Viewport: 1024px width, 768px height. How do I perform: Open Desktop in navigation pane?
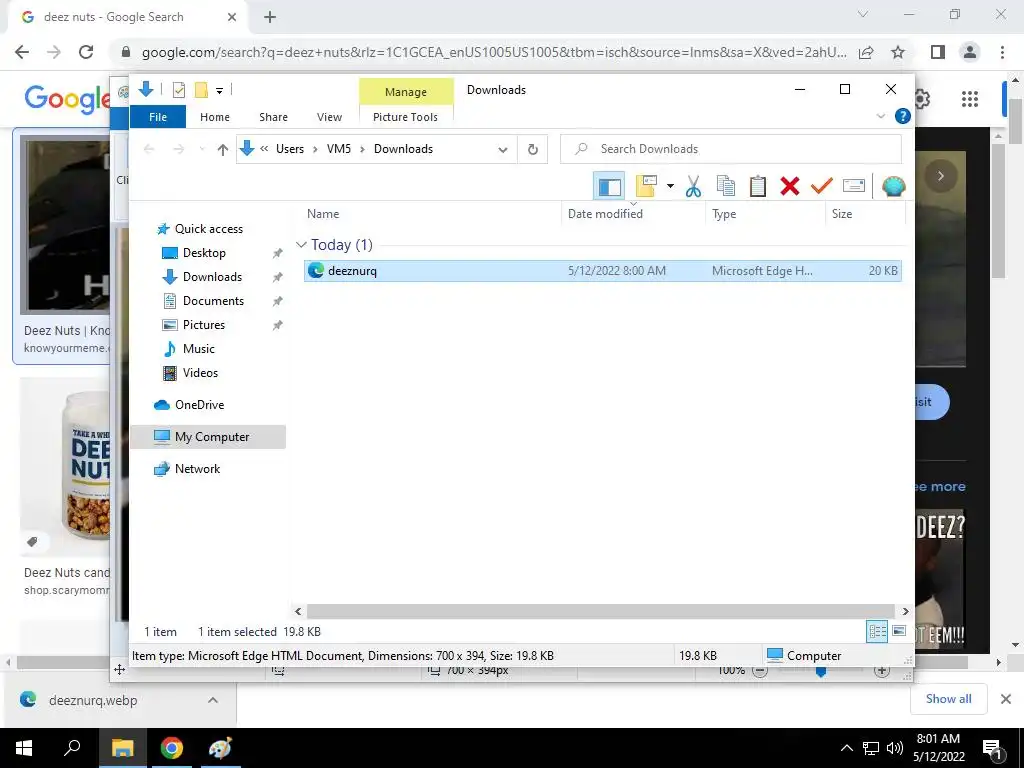click(204, 253)
